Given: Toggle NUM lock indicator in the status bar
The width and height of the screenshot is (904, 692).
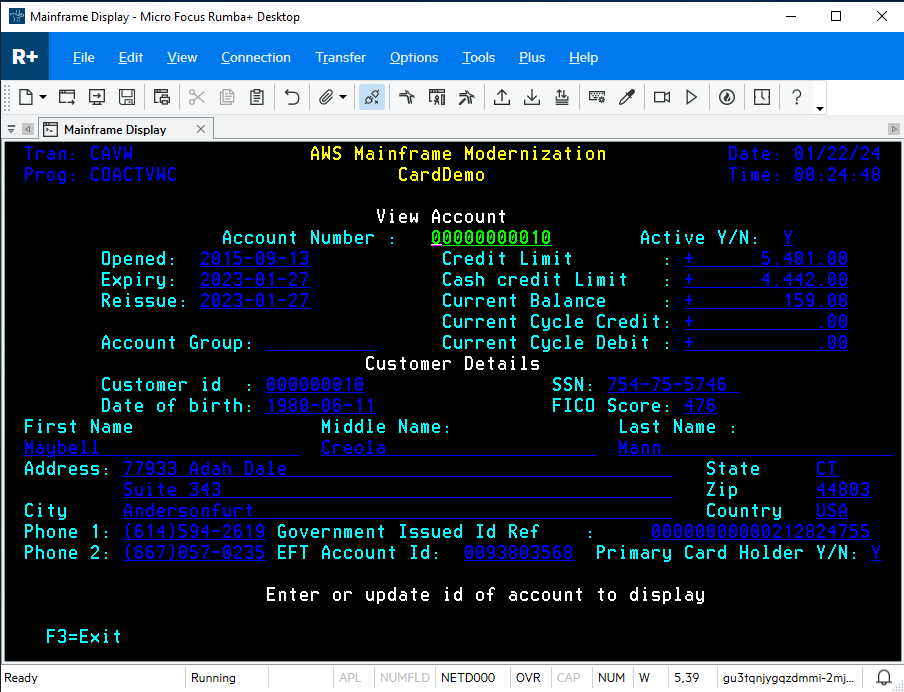Looking at the screenshot, I should 610,677.
